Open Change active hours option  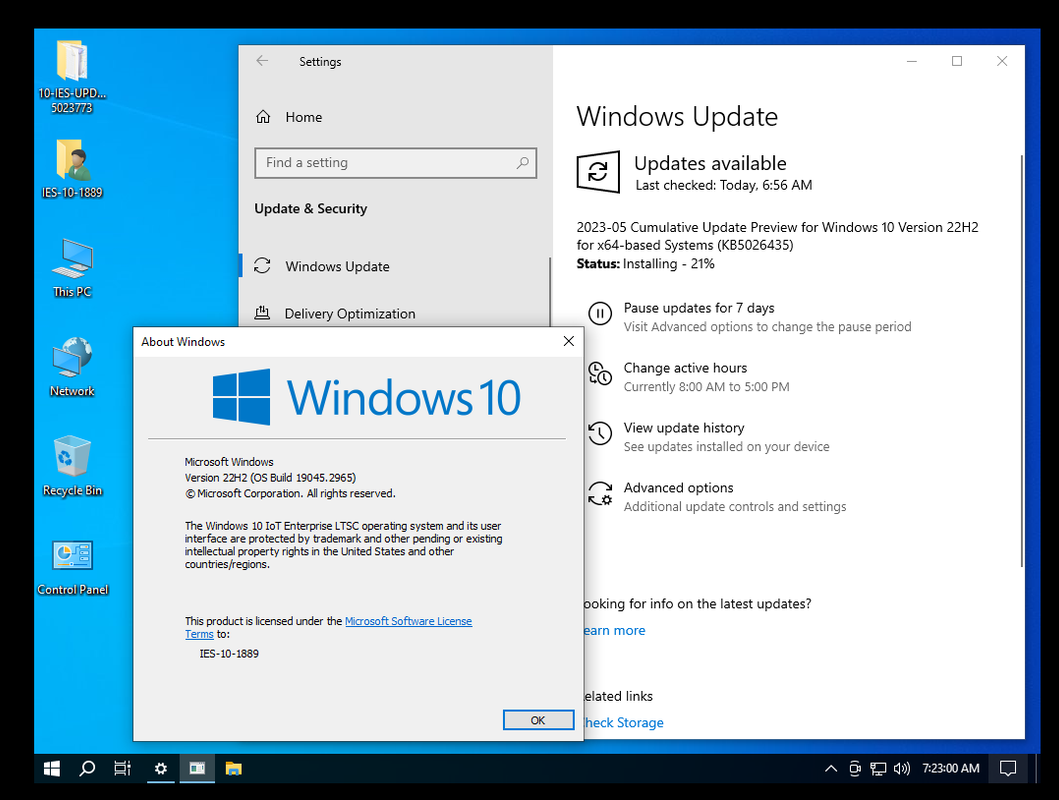point(686,368)
